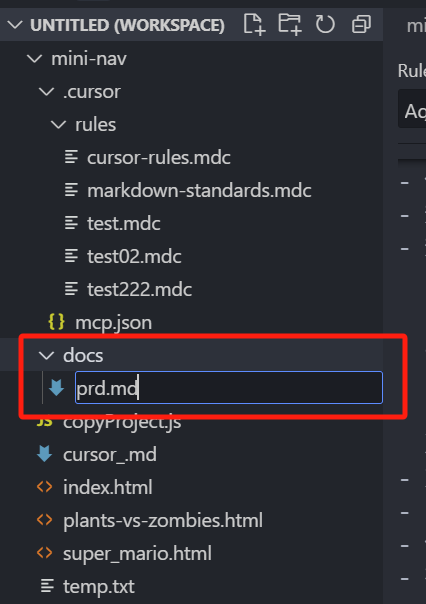Viewport: 426px width, 604px height.
Task: Click the orange HTML icon beside index.html
Action: click(x=45, y=487)
